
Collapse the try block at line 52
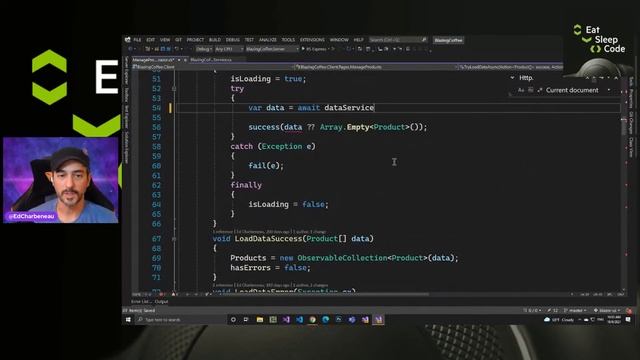(x=174, y=89)
